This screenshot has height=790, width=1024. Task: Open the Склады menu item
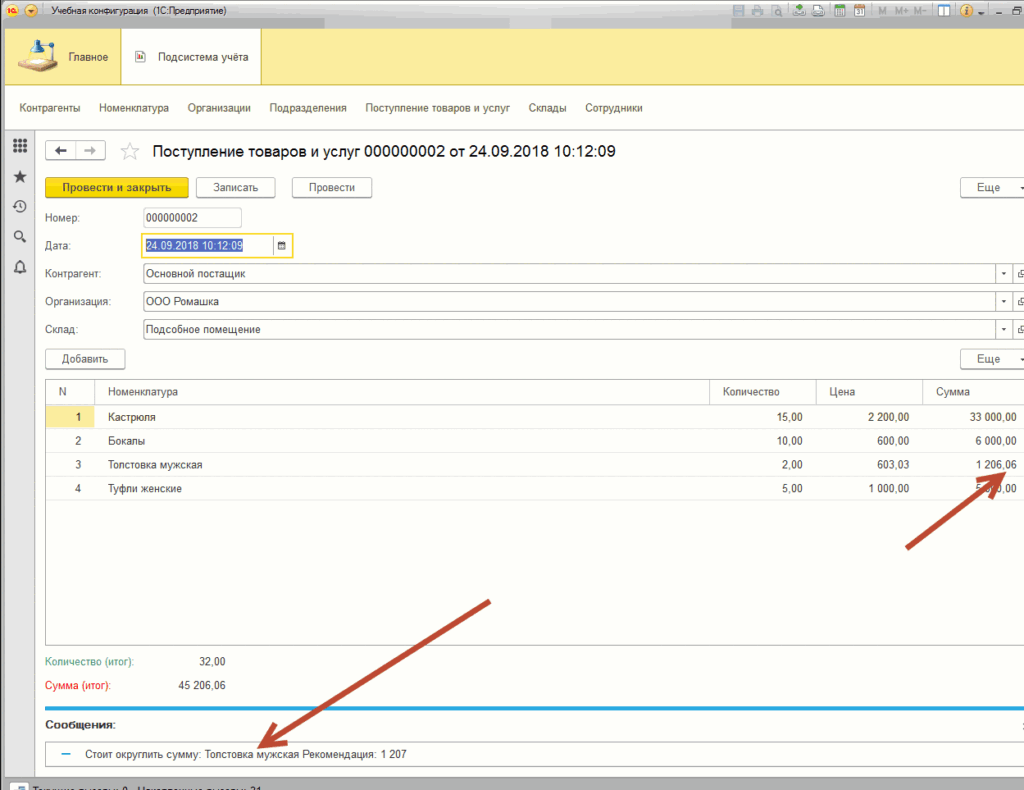coord(548,108)
